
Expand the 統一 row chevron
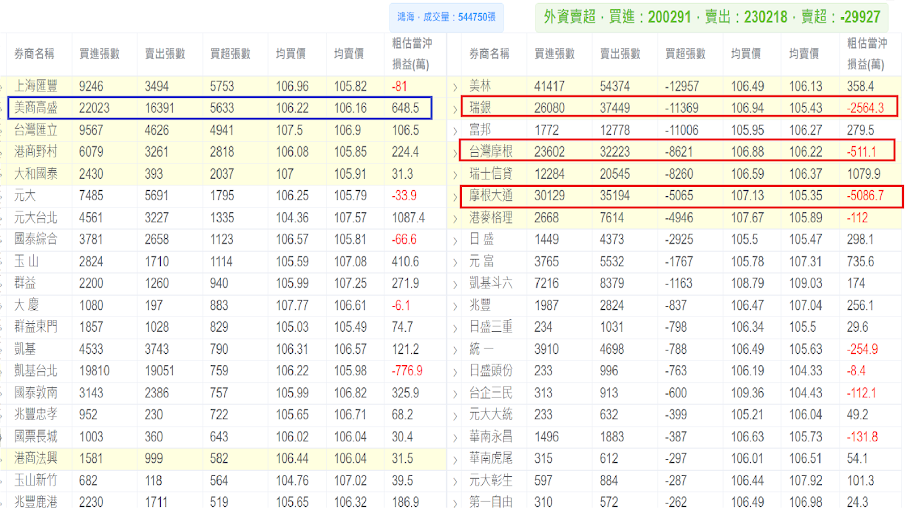455,350
